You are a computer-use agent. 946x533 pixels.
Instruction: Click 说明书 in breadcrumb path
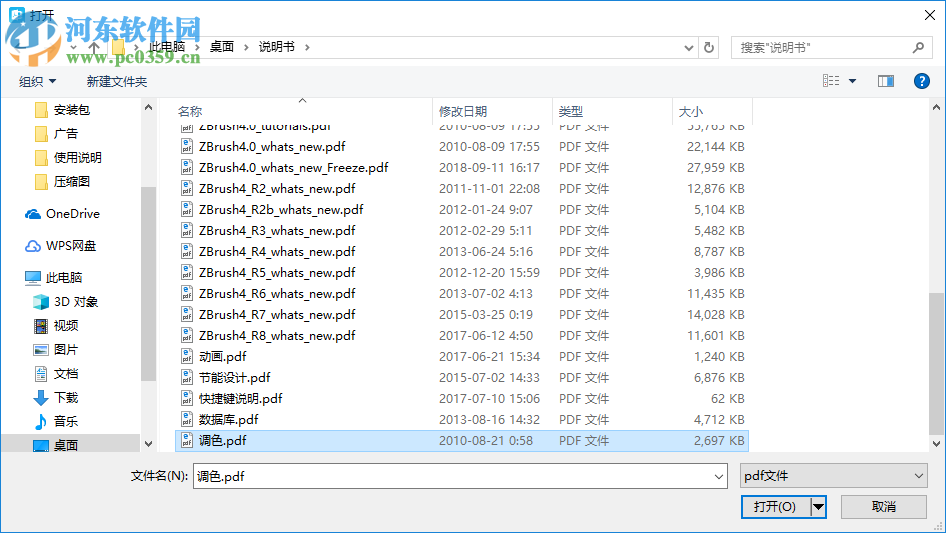276,47
